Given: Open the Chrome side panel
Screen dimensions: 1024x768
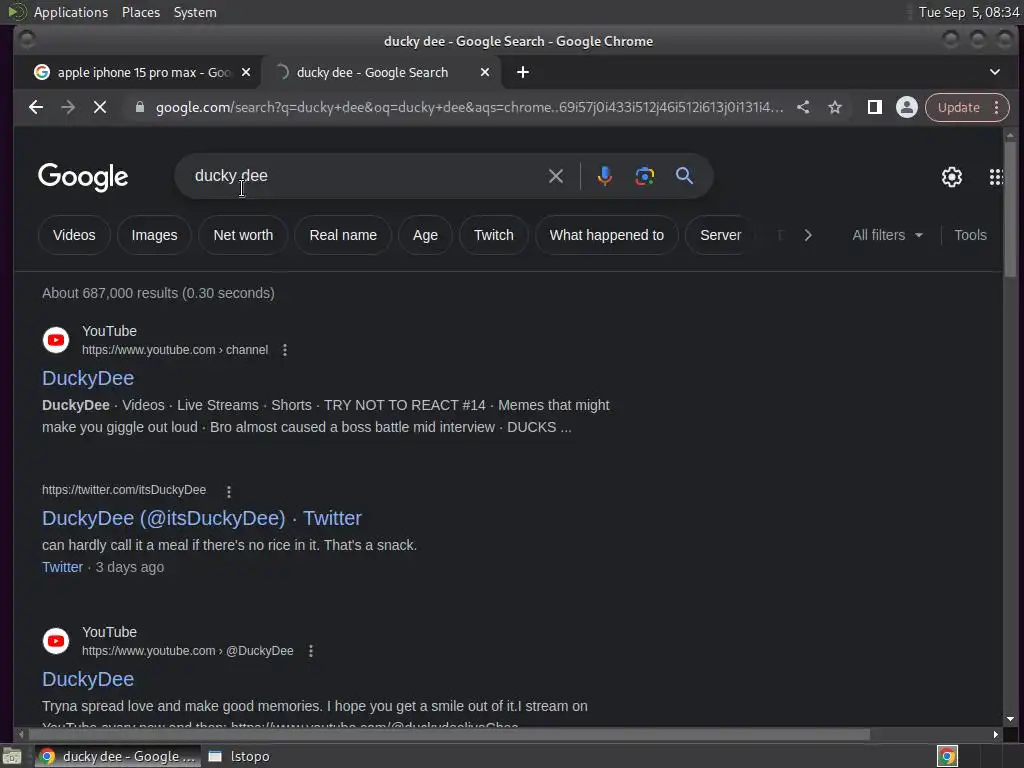Looking at the screenshot, I should pyautogui.click(x=874, y=107).
